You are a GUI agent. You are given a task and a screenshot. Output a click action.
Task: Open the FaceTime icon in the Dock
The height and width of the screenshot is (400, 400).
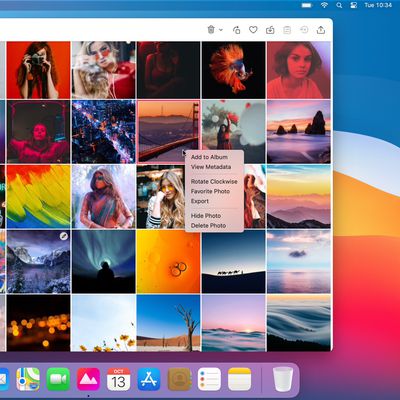[58, 379]
